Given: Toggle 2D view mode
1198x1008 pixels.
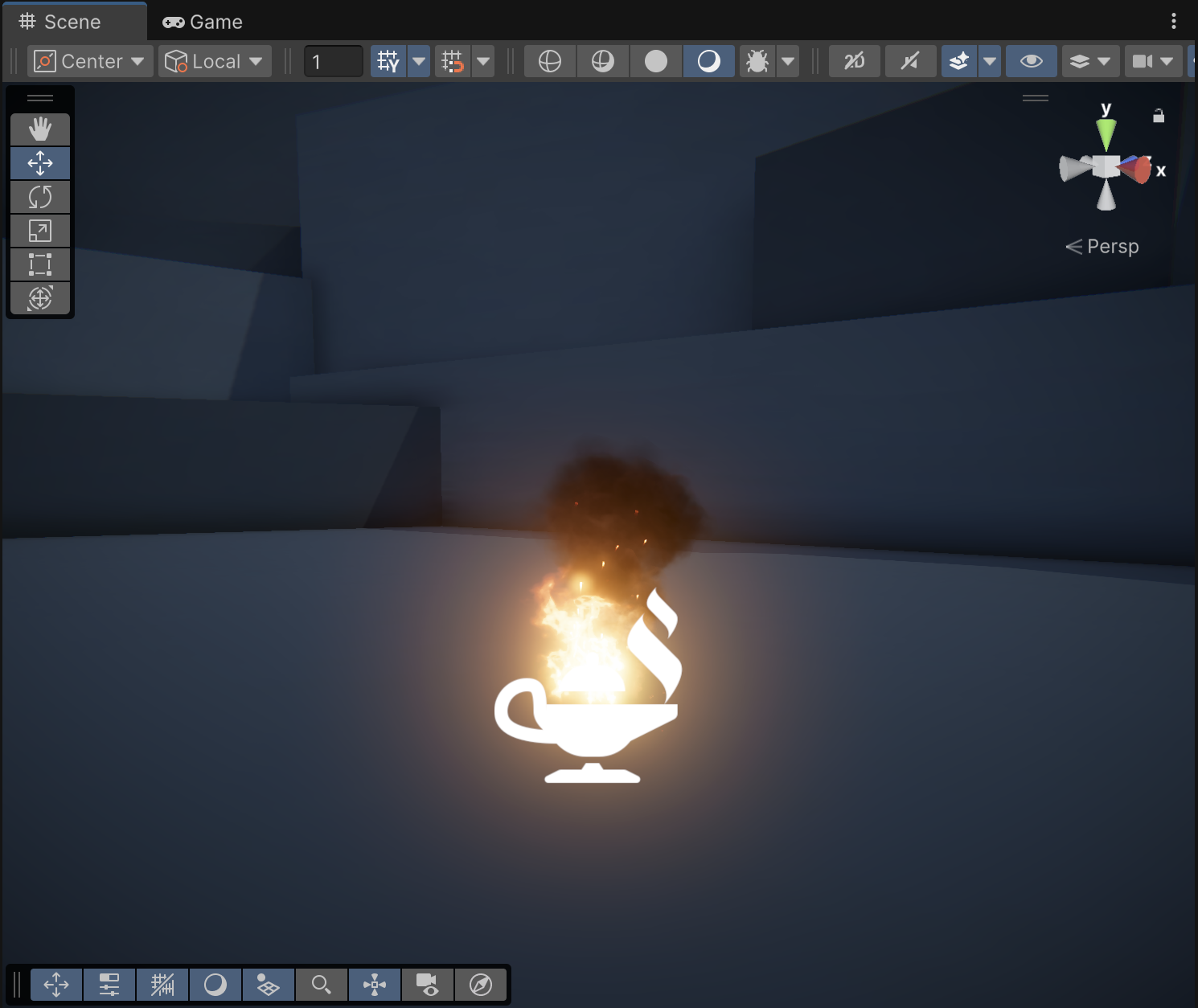Looking at the screenshot, I should coord(854,61).
